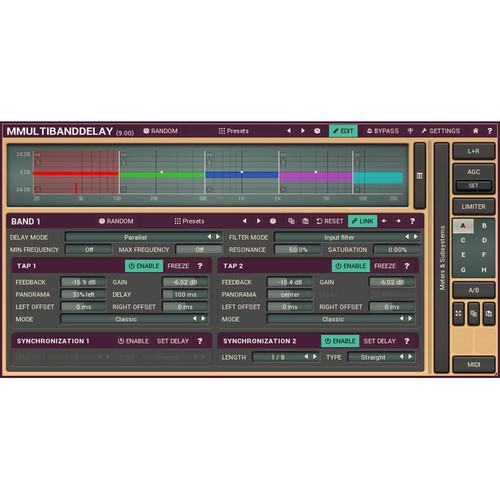The width and height of the screenshot is (500, 500).
Task: Click the Band 1 RANDOM button
Action: 116,221
